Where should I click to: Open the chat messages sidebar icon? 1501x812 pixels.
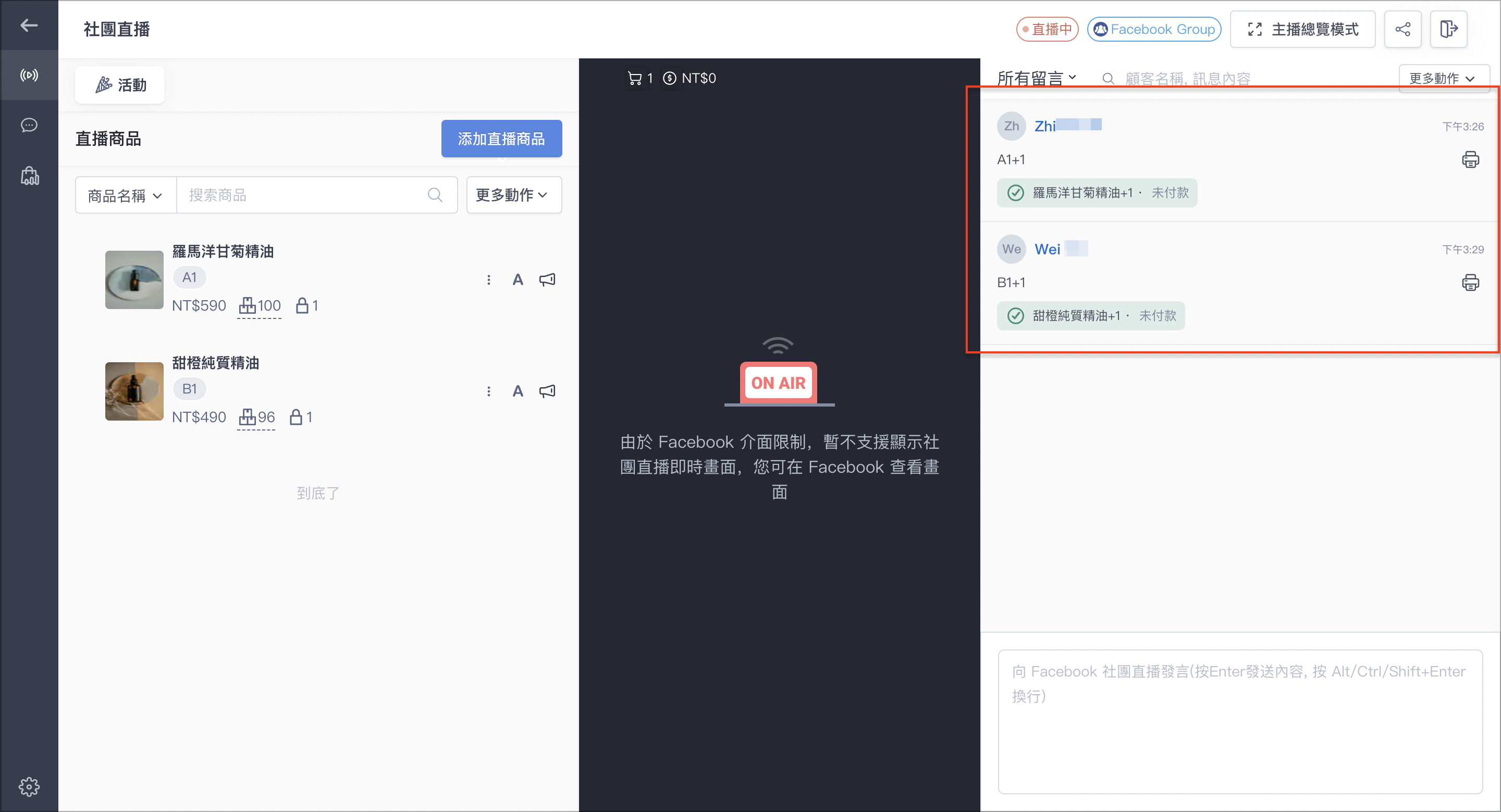click(29, 125)
